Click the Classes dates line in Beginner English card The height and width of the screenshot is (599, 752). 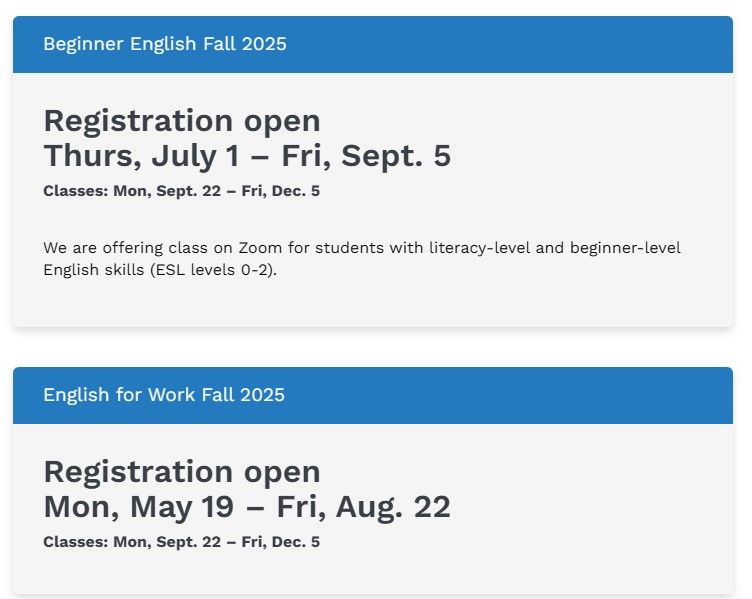pyautogui.click(x=181, y=191)
